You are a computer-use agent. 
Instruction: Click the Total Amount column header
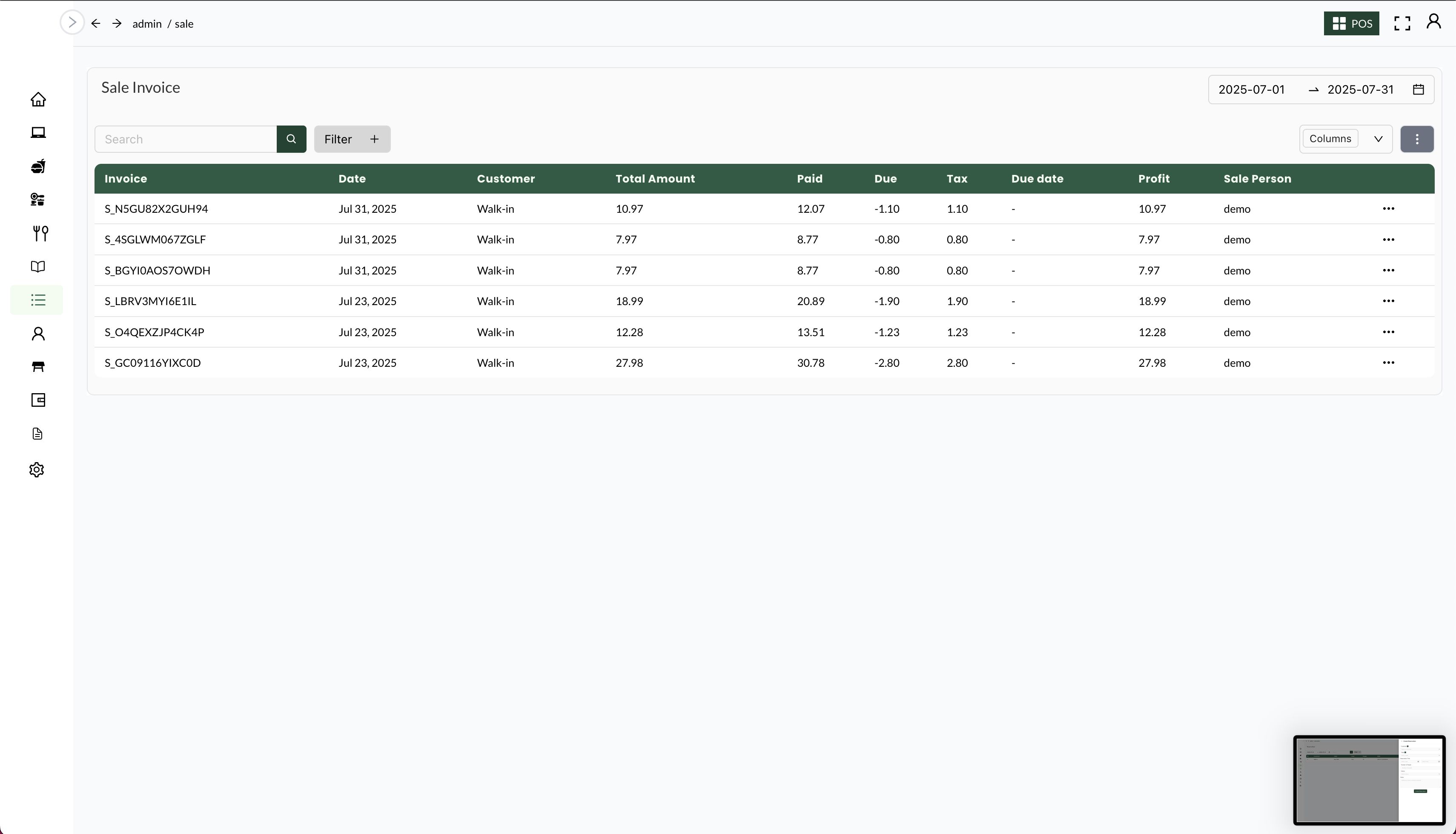(655, 179)
